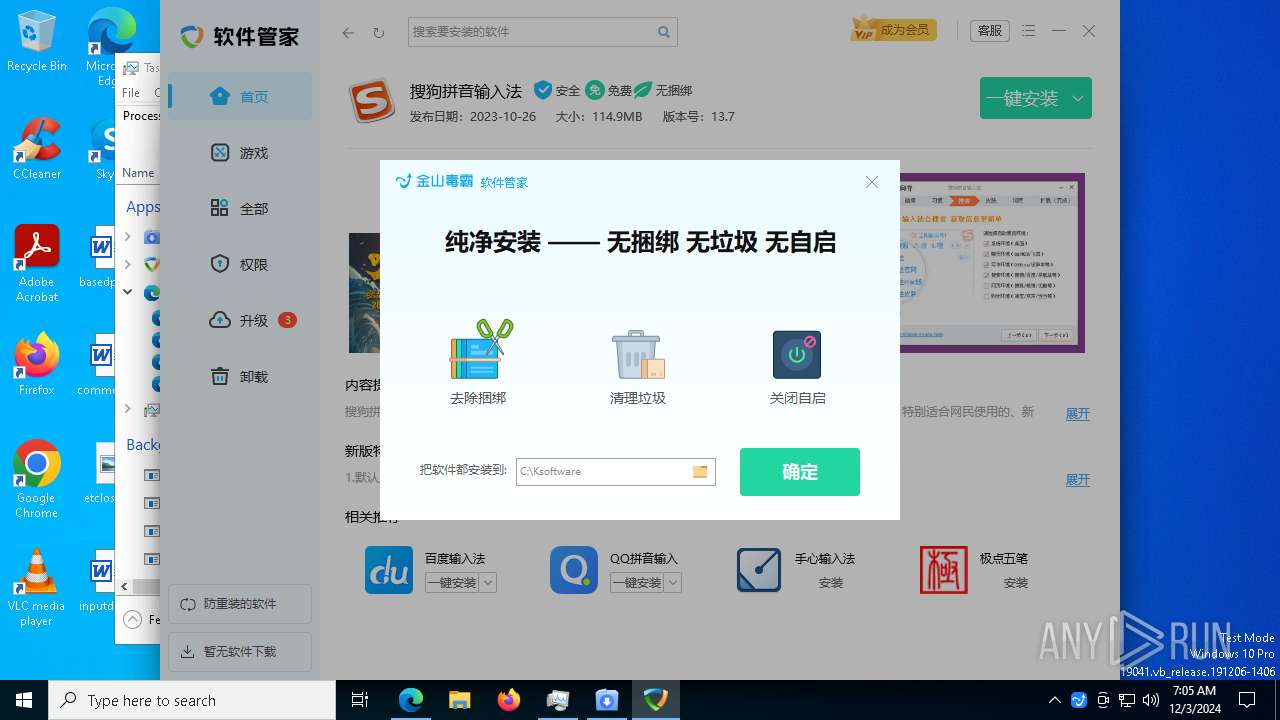
Task: Click the second 展开 link near 新版特性
Action: click(1077, 480)
